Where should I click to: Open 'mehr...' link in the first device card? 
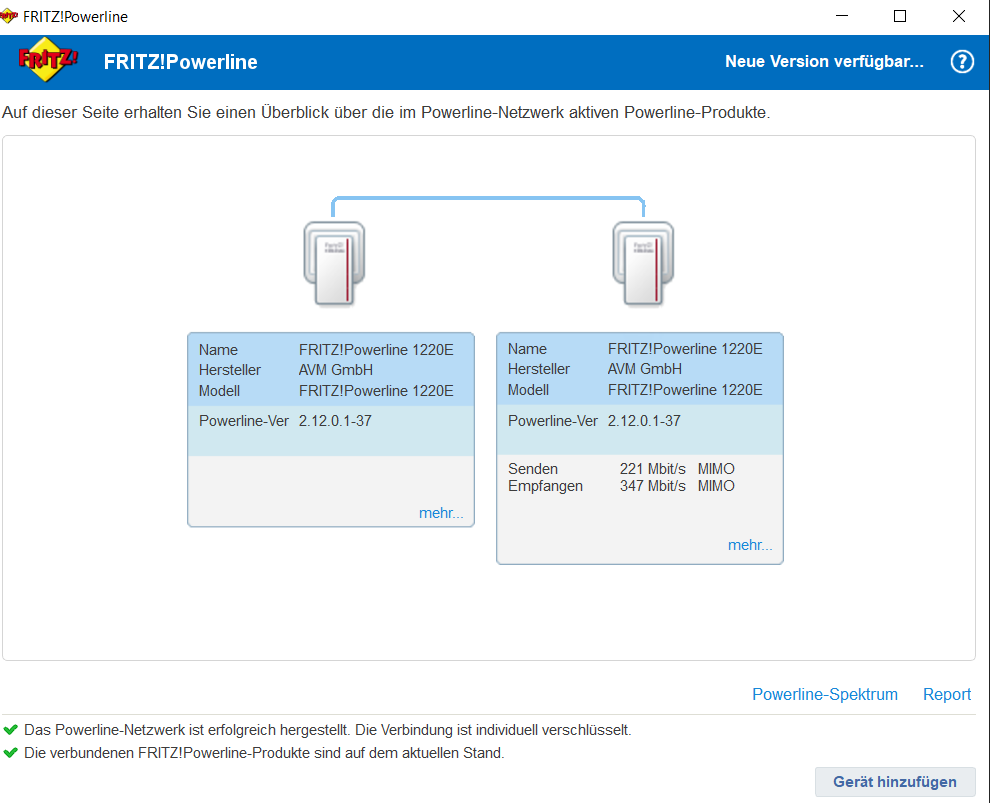(x=441, y=513)
